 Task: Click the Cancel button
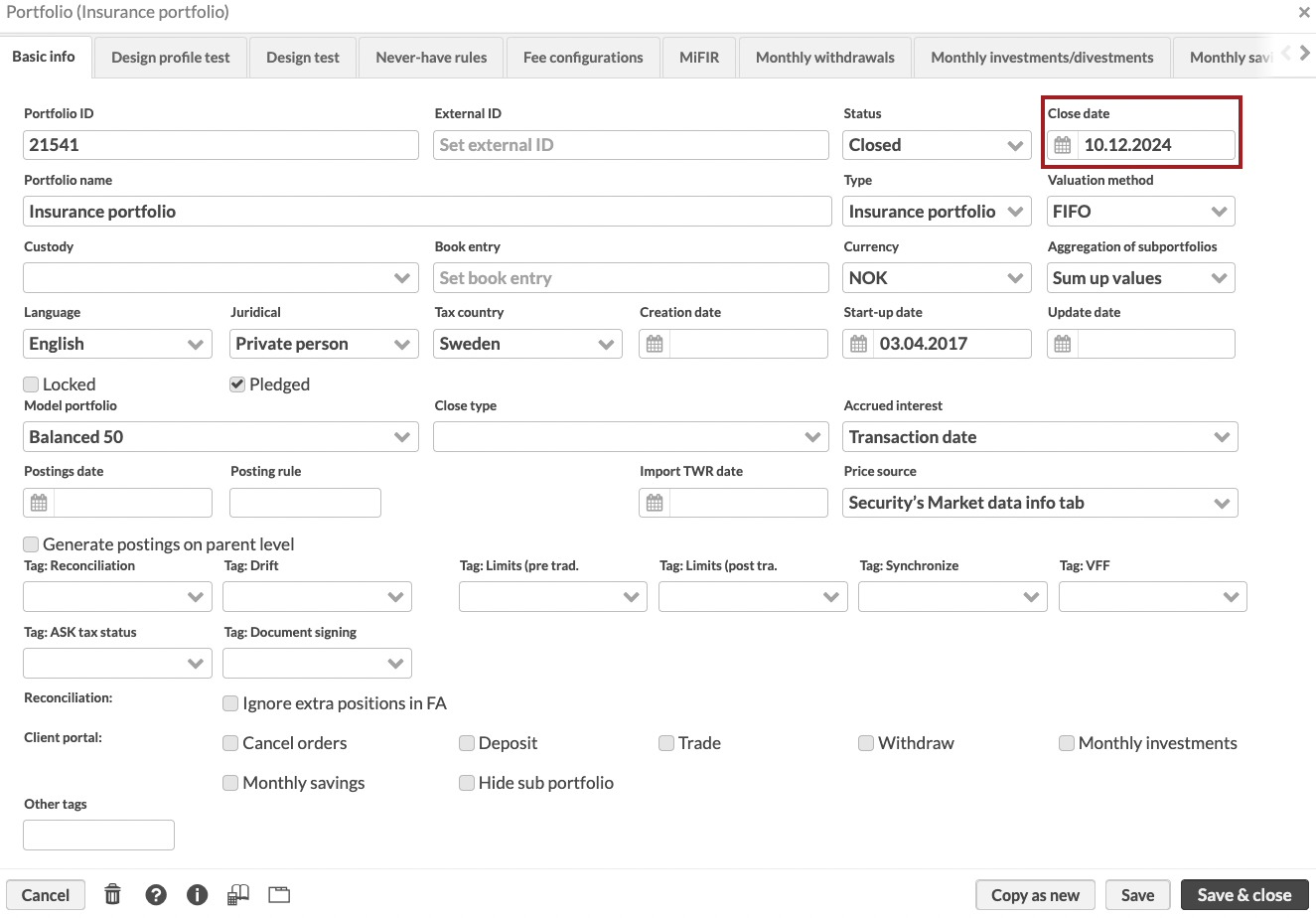tap(46, 895)
